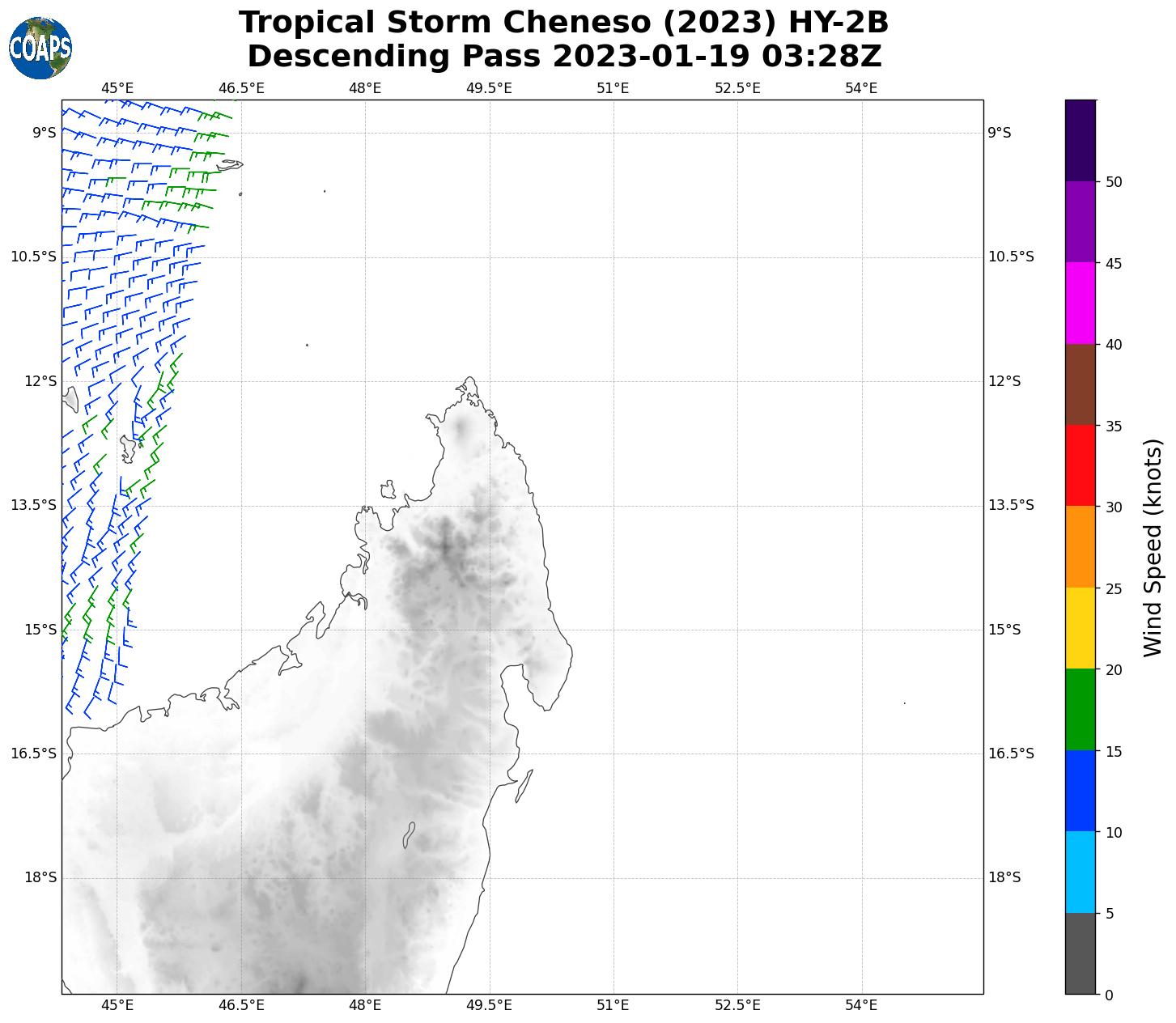Click the Descending Pass 2023-01-19 03:28Z subtitle

563,57
